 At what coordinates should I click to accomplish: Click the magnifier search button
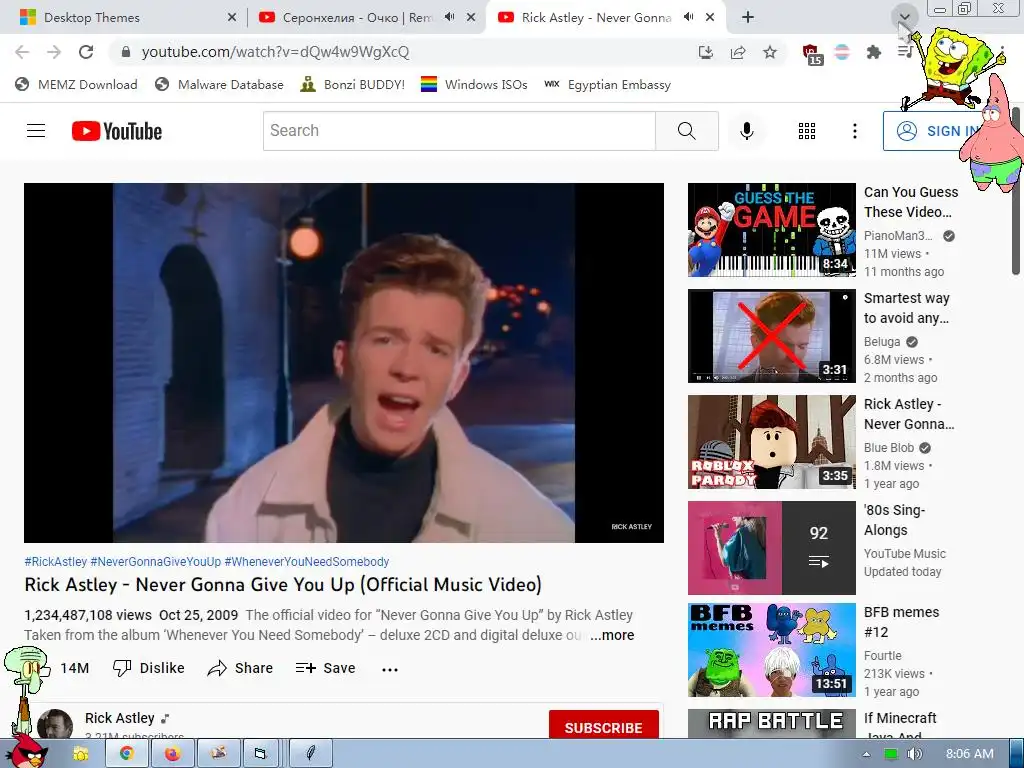686,131
